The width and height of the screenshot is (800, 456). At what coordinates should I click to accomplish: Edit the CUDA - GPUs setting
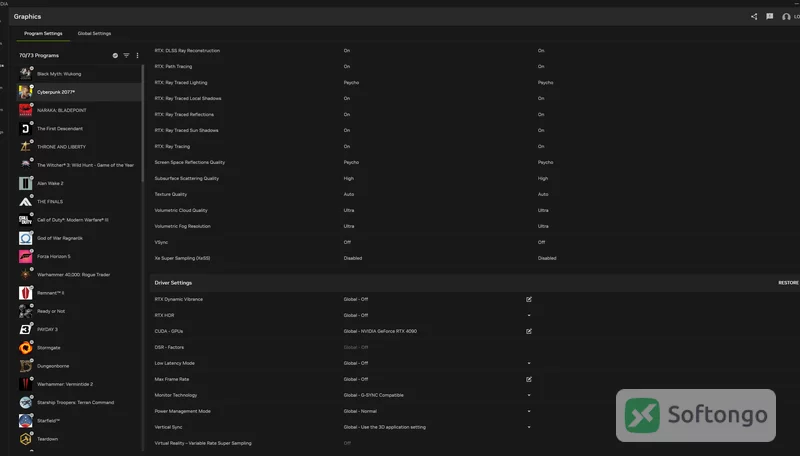[529, 332]
